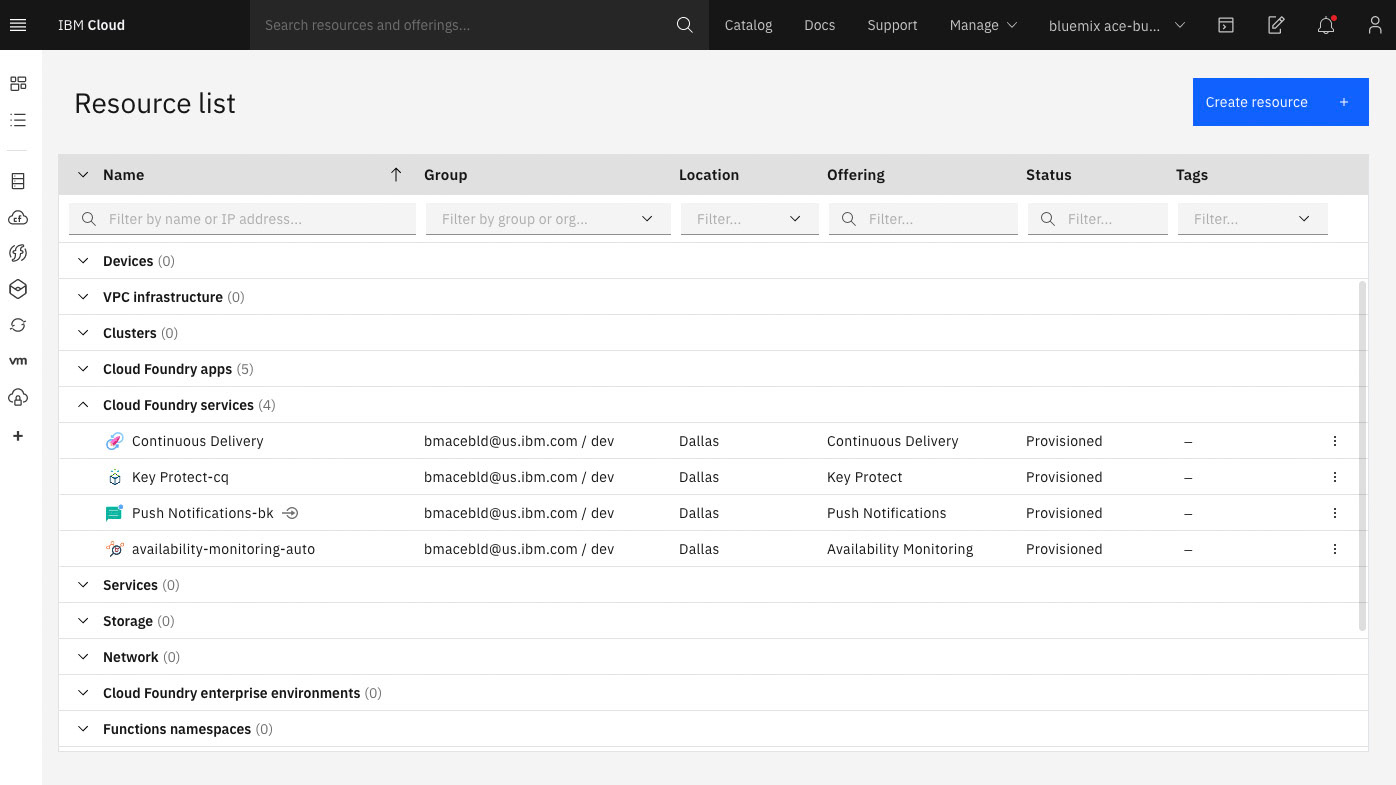Open Catalog in the header
The height and width of the screenshot is (785, 1396).
[x=748, y=25]
